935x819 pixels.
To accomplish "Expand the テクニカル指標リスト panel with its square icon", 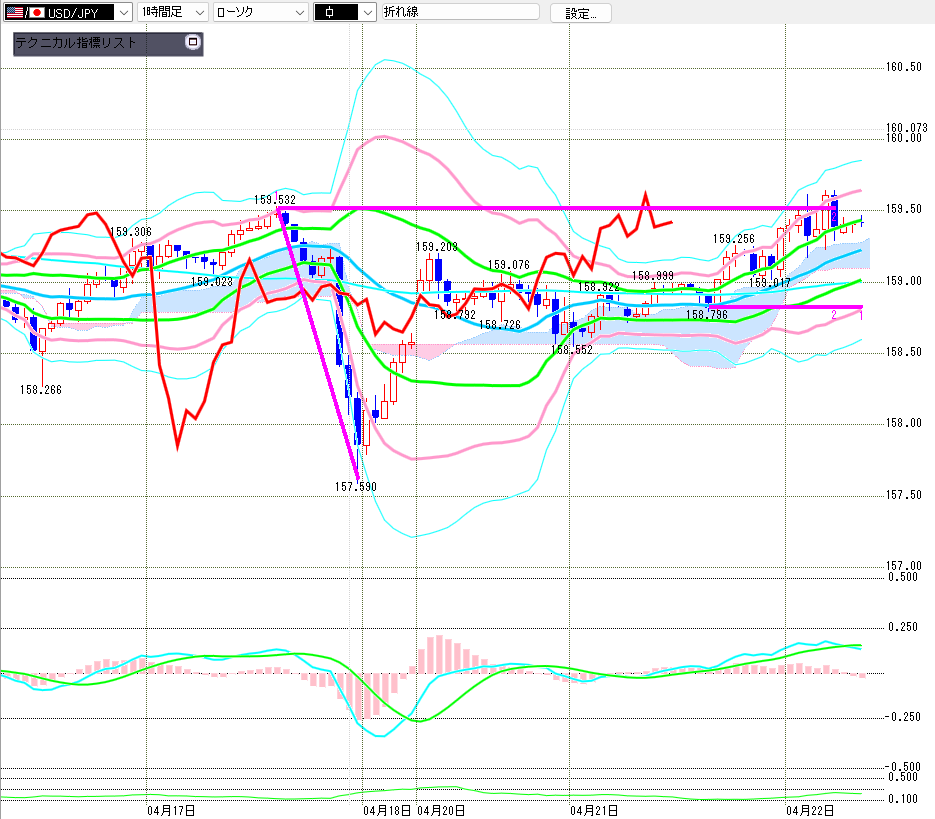I will point(193,43).
